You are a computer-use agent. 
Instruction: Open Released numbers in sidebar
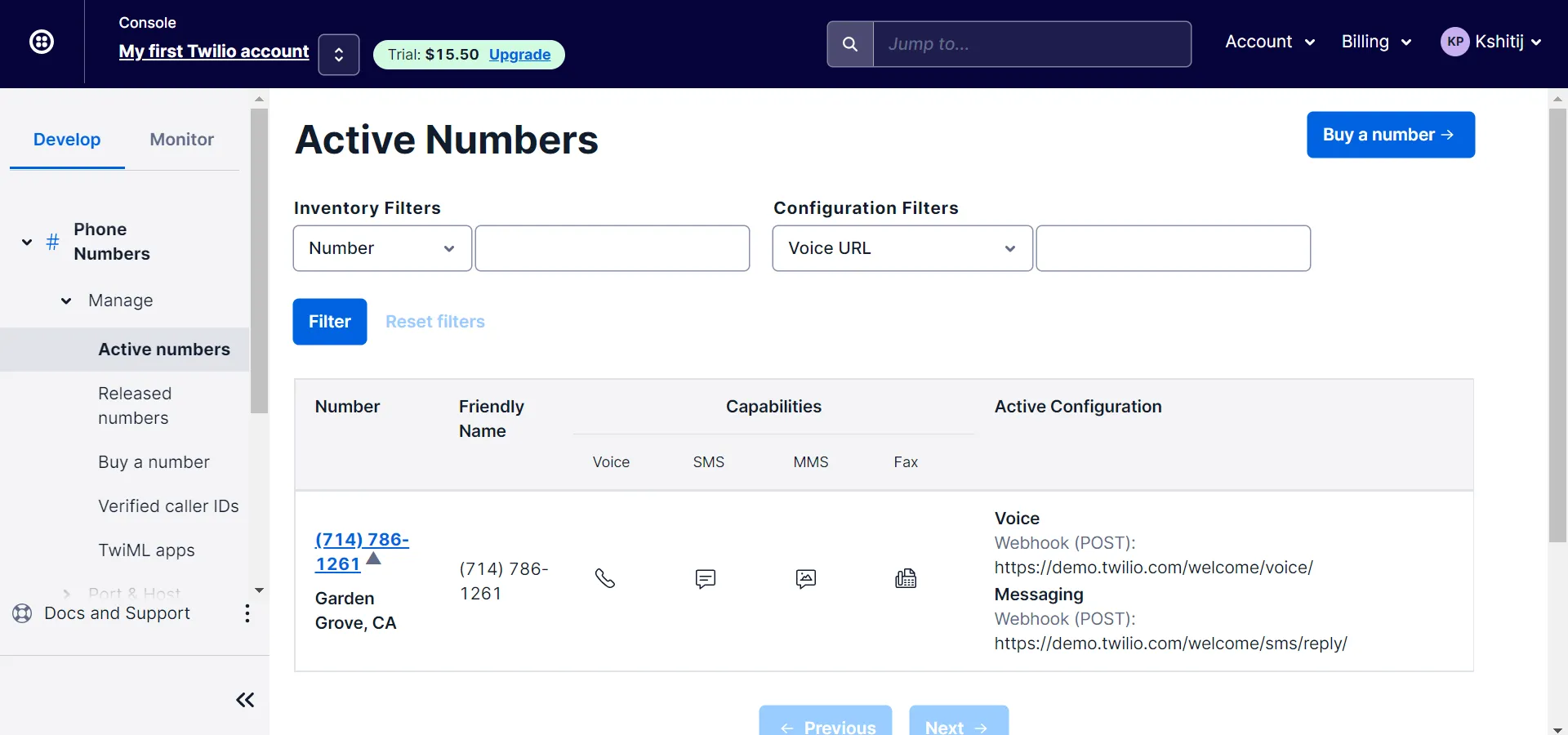click(135, 406)
